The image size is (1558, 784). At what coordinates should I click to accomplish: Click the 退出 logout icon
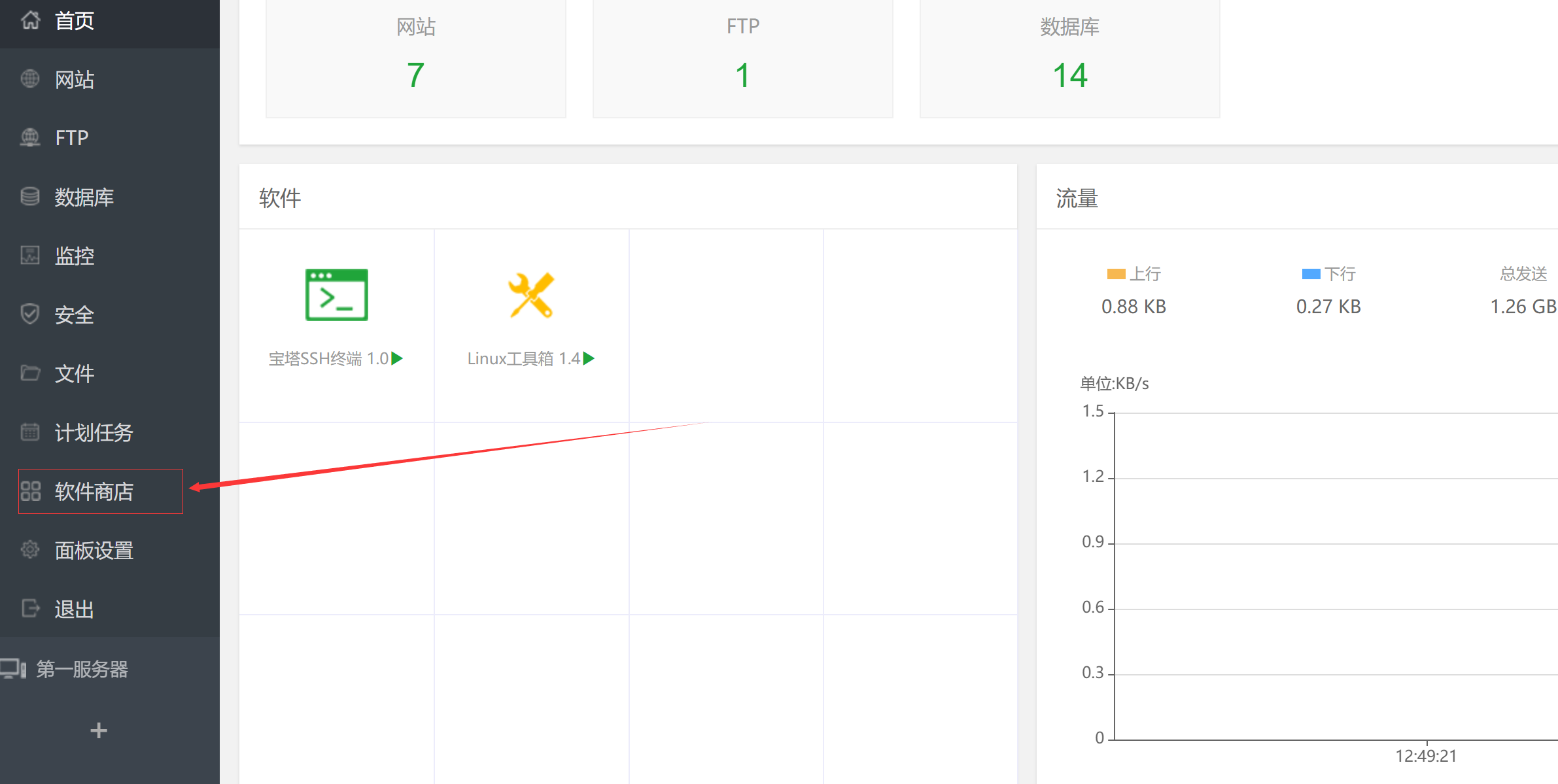pos(30,609)
